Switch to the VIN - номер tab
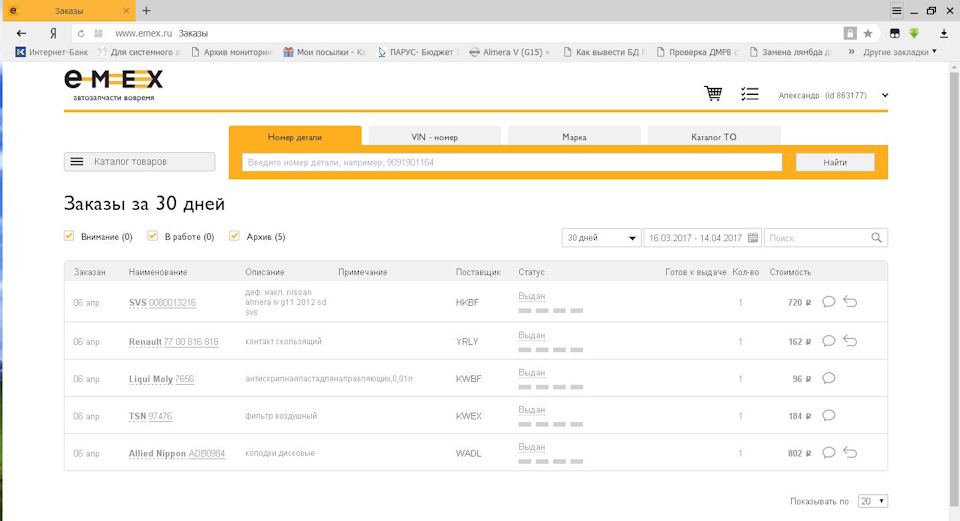960x521 pixels. 435,137
